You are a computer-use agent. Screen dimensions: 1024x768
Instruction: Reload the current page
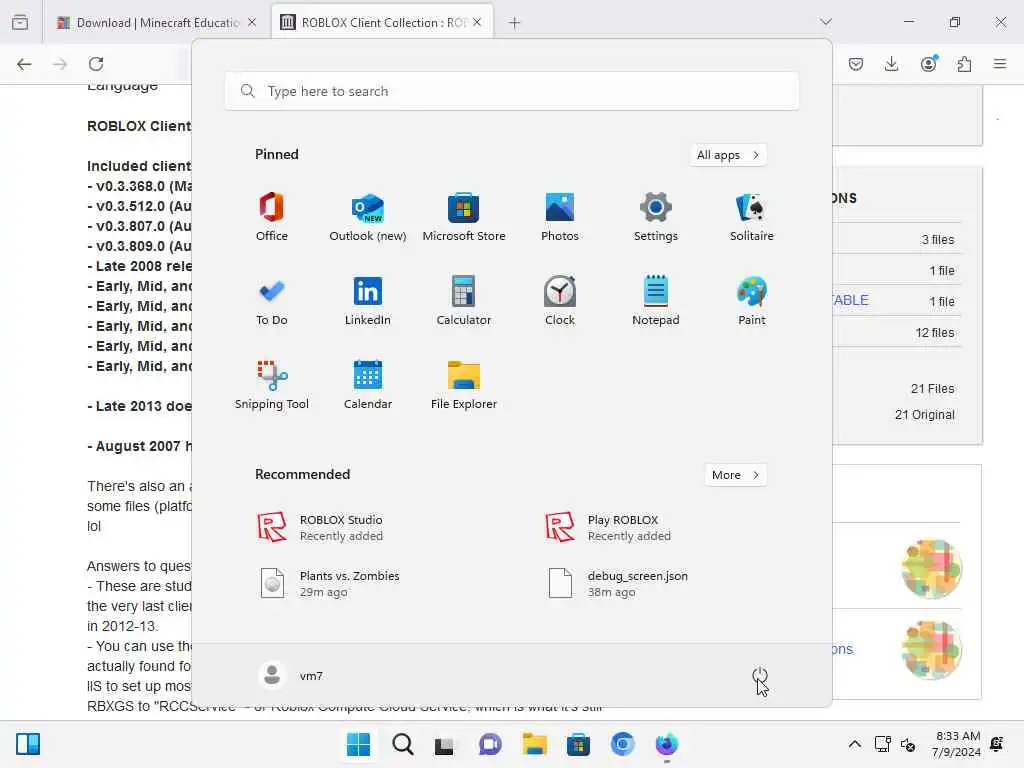(96, 64)
